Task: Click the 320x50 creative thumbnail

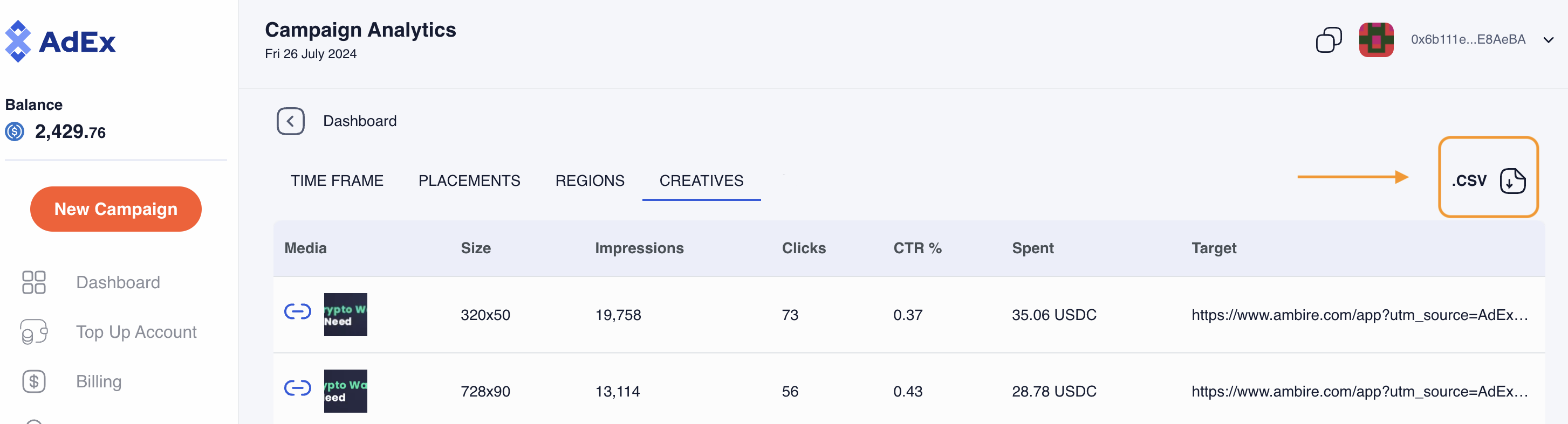Action: point(345,315)
